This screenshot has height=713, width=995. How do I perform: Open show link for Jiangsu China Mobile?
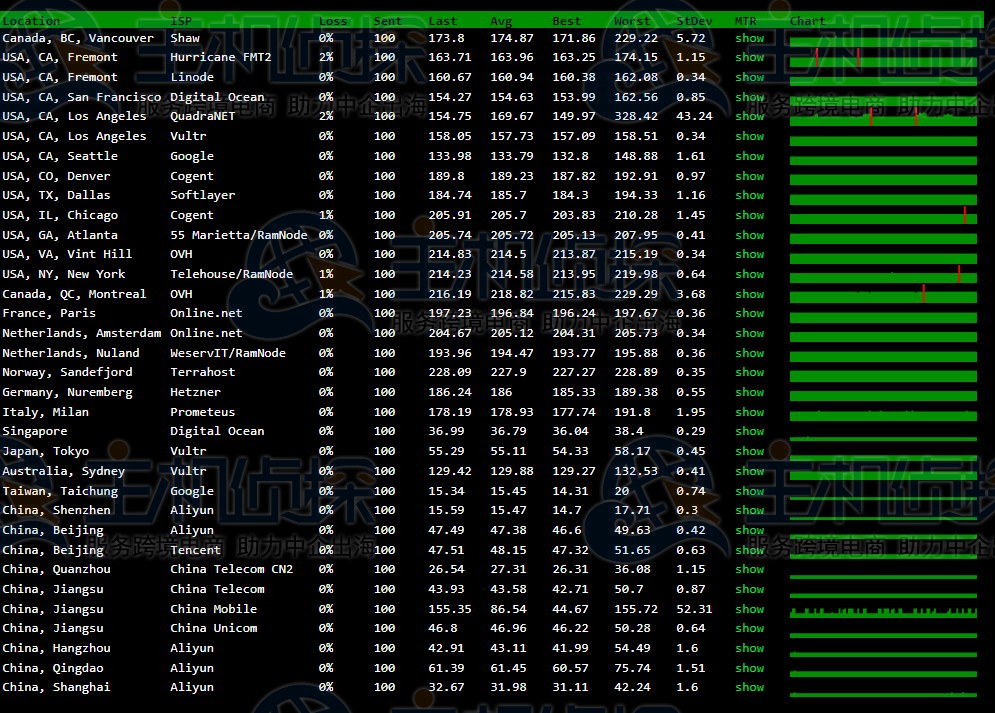coord(749,609)
